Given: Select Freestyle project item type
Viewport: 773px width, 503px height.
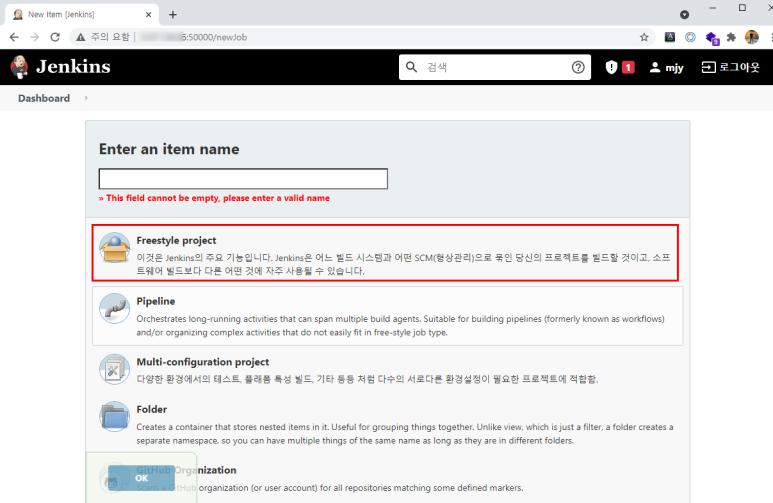Looking at the screenshot, I should pyautogui.click(x=385, y=253).
